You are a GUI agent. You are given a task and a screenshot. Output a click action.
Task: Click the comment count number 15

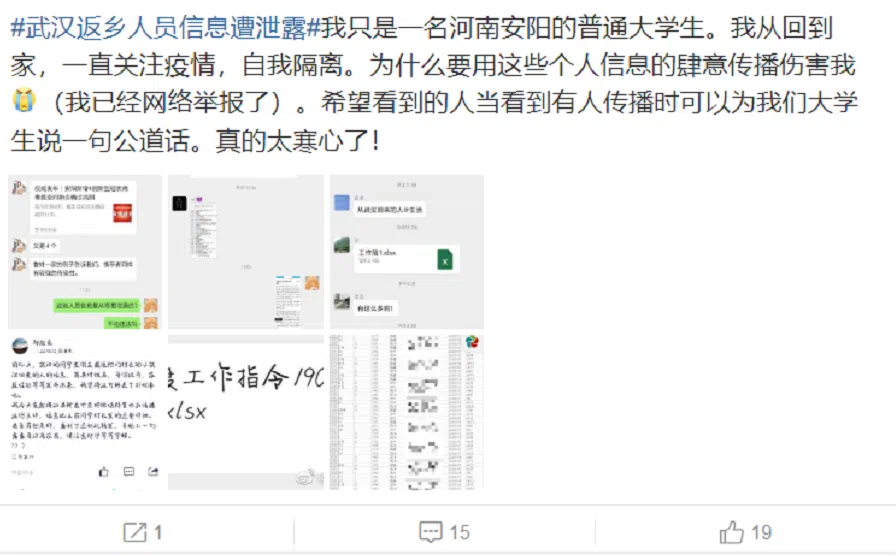coord(459,532)
